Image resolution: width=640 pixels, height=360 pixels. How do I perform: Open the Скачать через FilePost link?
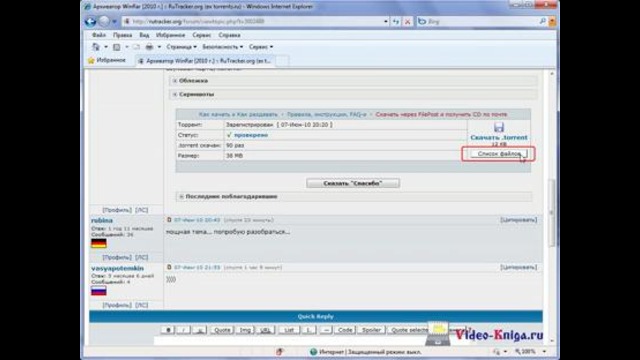(x=441, y=114)
